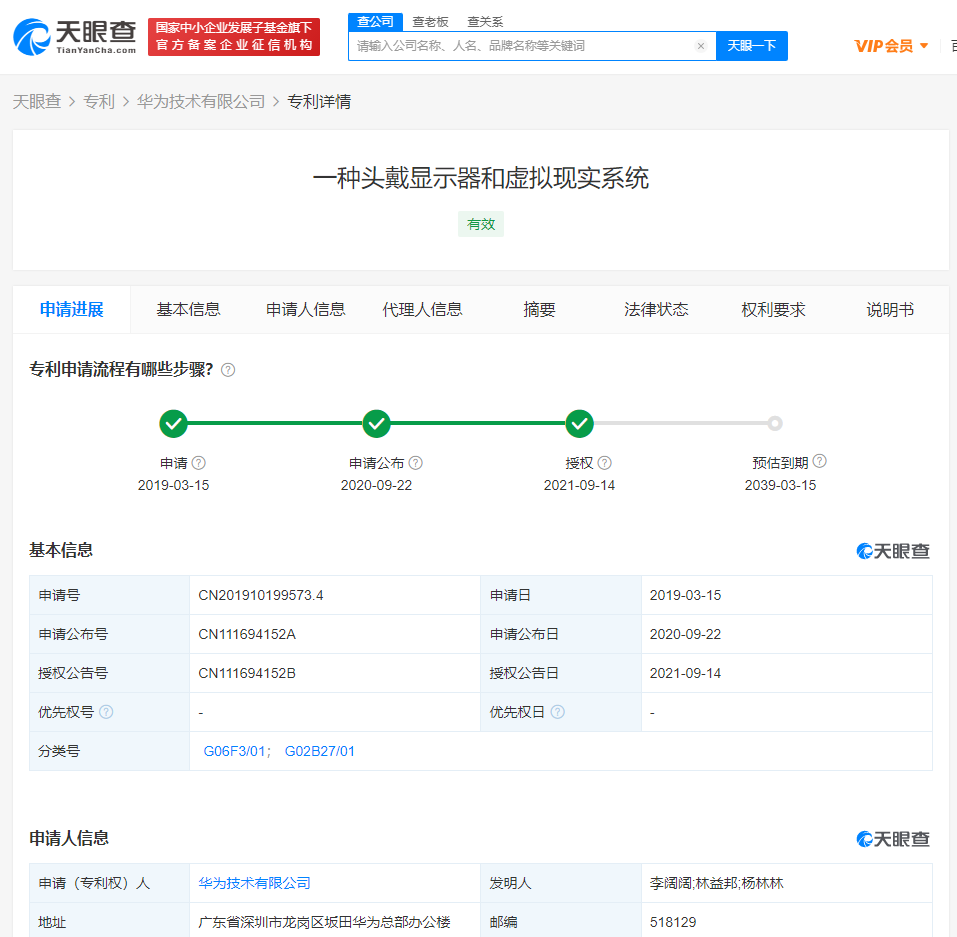The image size is (957, 937).
Task: Switch to 申请进展 tab
Action: [x=71, y=309]
